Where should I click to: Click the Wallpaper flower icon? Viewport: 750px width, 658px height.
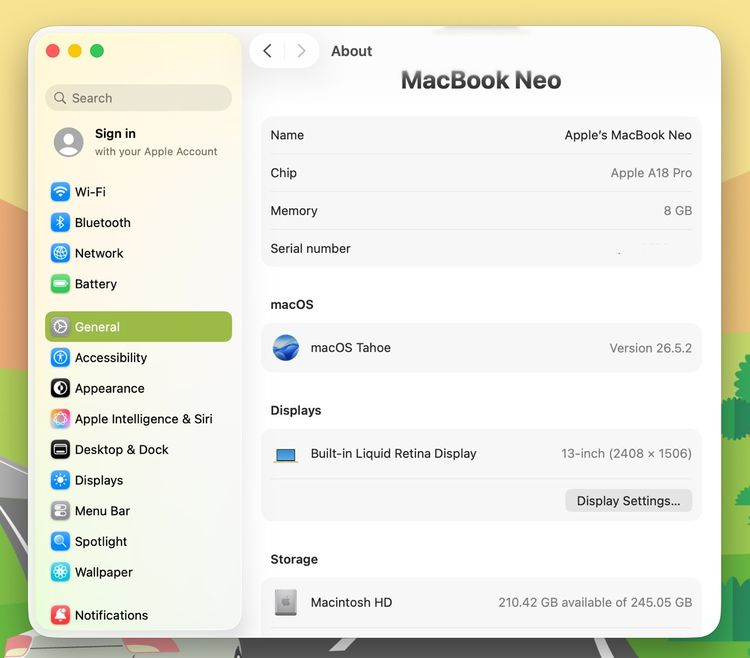coord(60,572)
